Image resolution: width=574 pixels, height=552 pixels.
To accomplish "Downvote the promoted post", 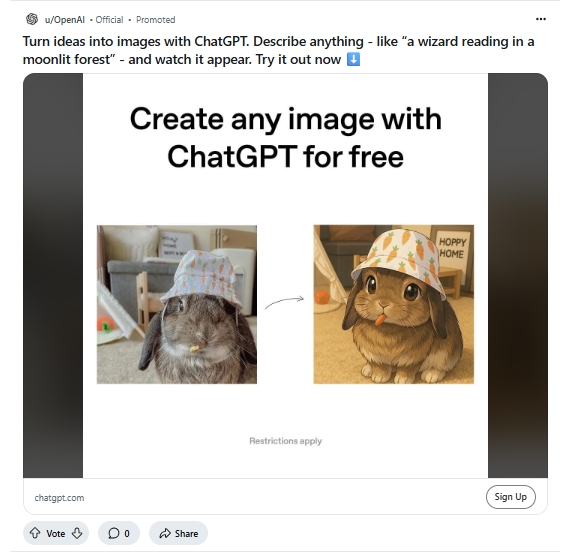I will pos(77,533).
